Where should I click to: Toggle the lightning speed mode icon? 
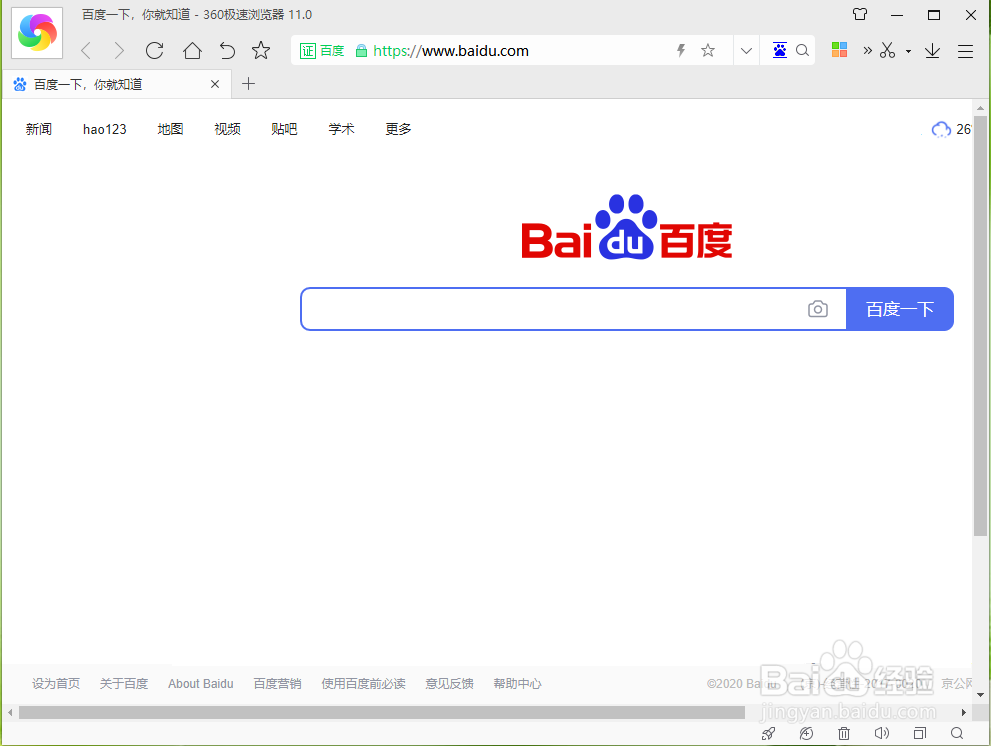click(x=681, y=51)
